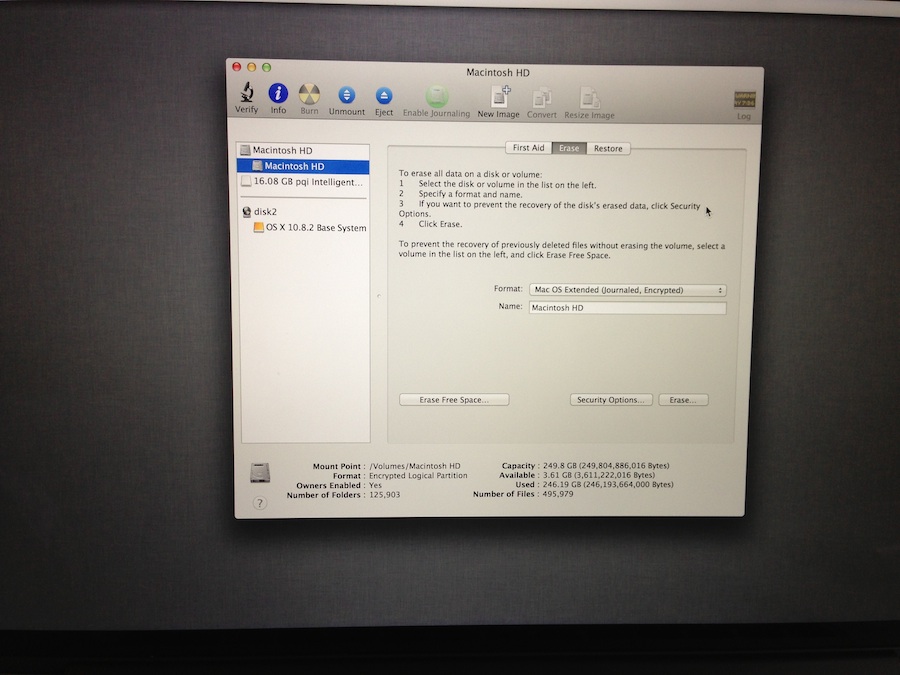Switch to the First Aid tab
The height and width of the screenshot is (675, 900).
[528, 148]
